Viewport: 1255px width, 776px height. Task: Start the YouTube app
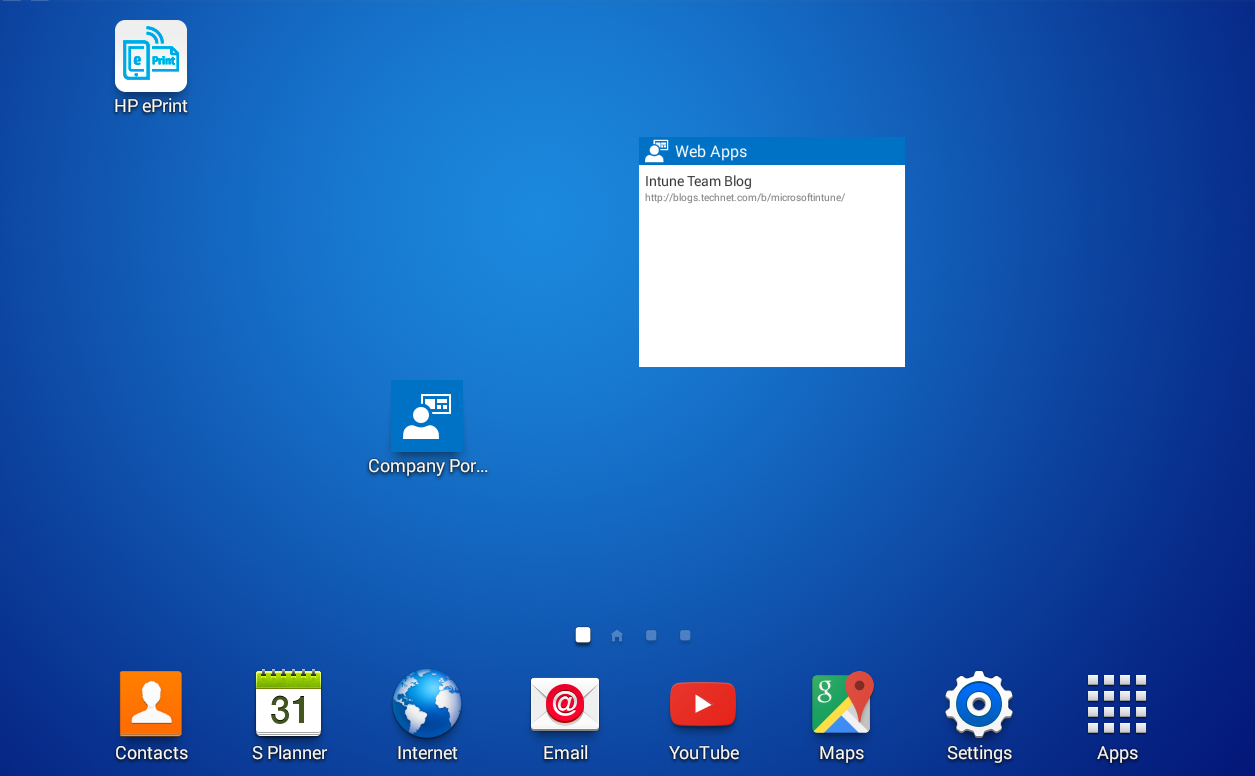point(703,703)
